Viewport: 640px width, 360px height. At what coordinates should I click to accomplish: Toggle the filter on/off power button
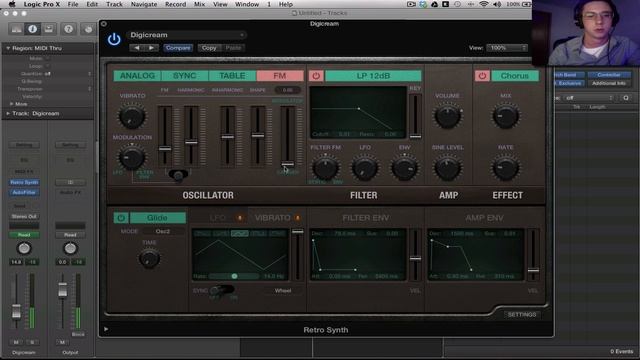coord(316,76)
